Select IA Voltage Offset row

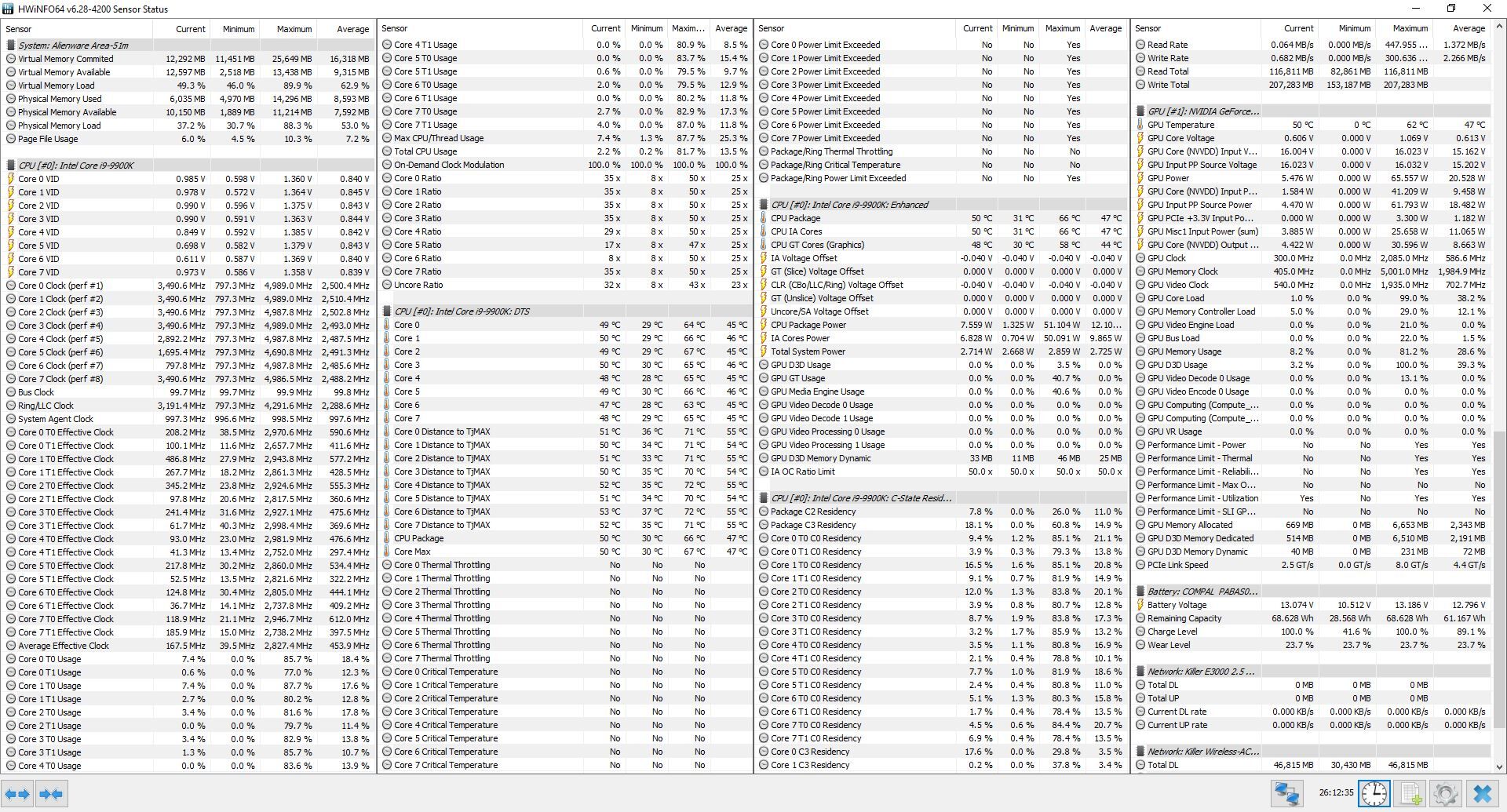[941, 258]
